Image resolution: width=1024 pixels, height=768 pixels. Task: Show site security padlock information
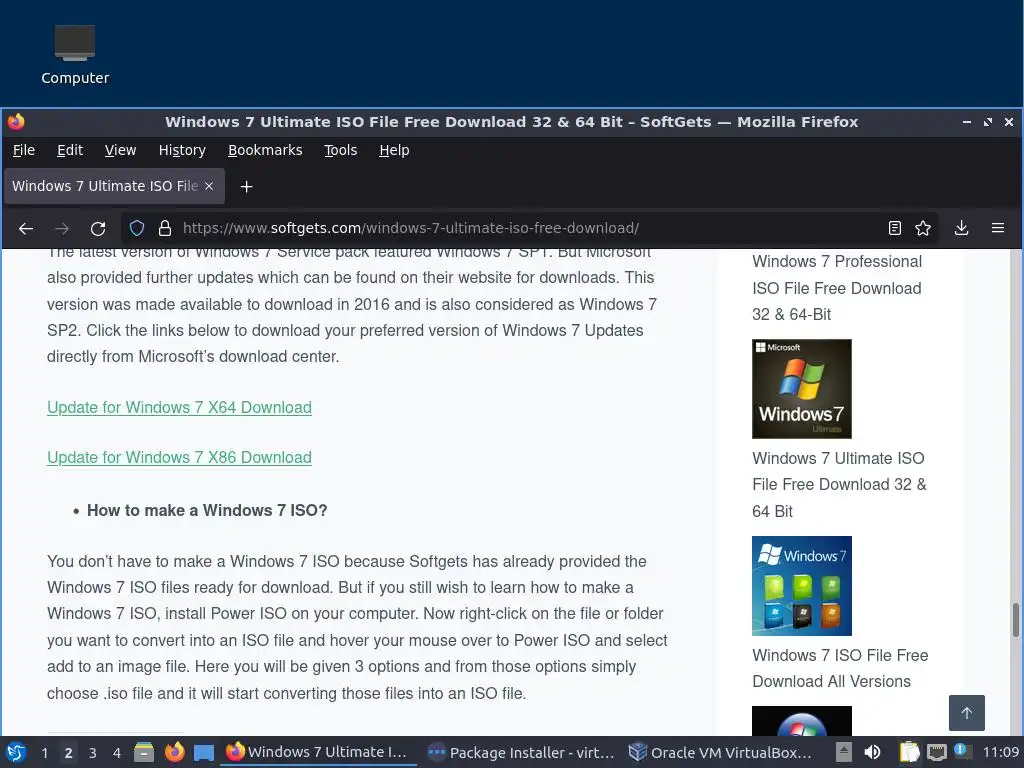tap(165, 228)
